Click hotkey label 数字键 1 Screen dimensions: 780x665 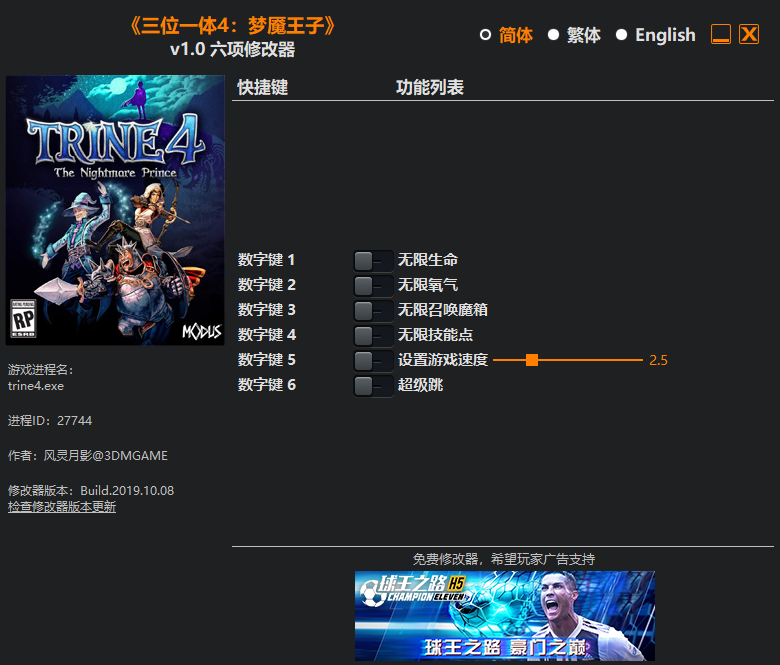pos(267,260)
